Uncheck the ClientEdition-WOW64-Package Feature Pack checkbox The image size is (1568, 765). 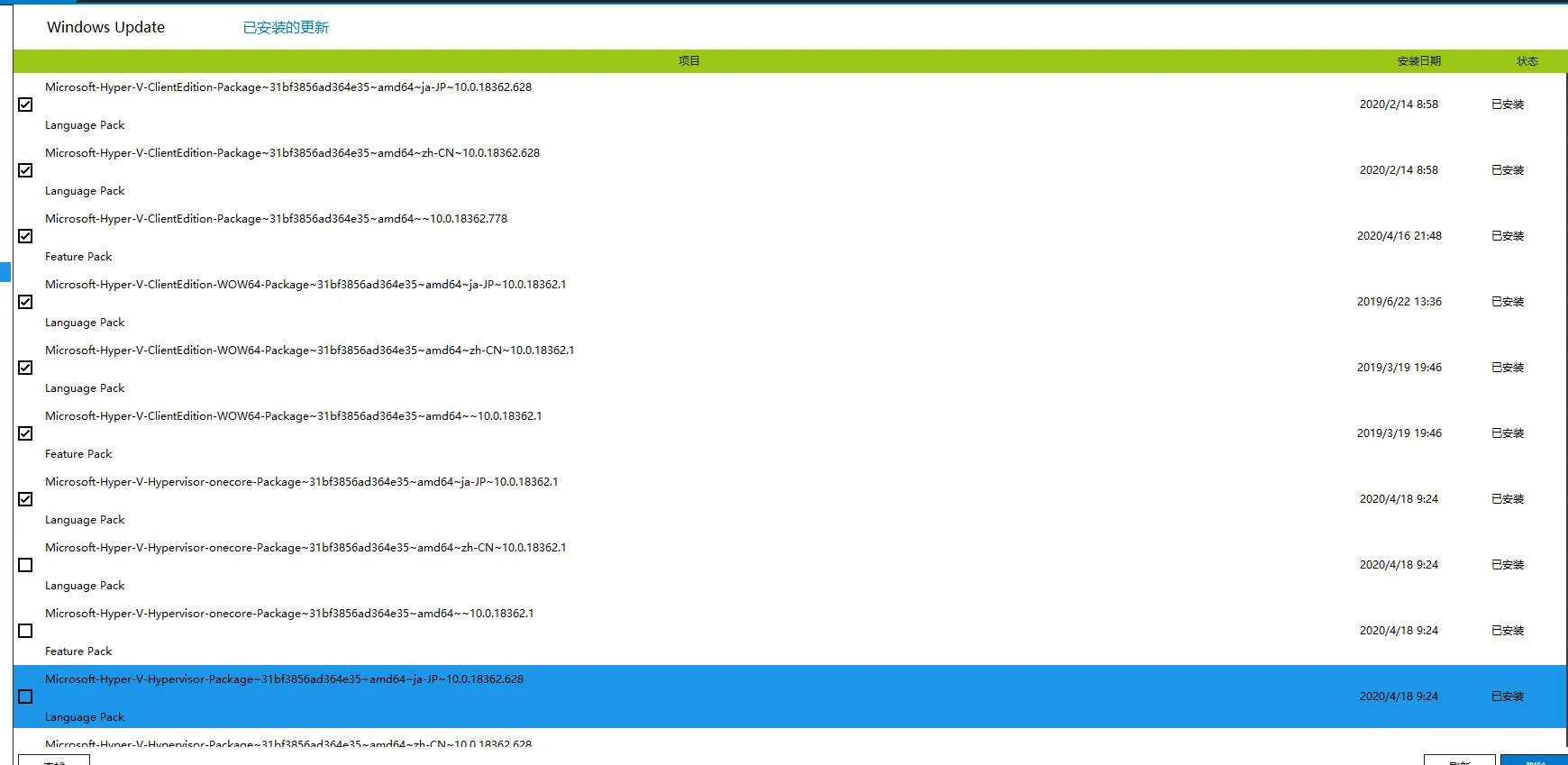click(x=25, y=433)
